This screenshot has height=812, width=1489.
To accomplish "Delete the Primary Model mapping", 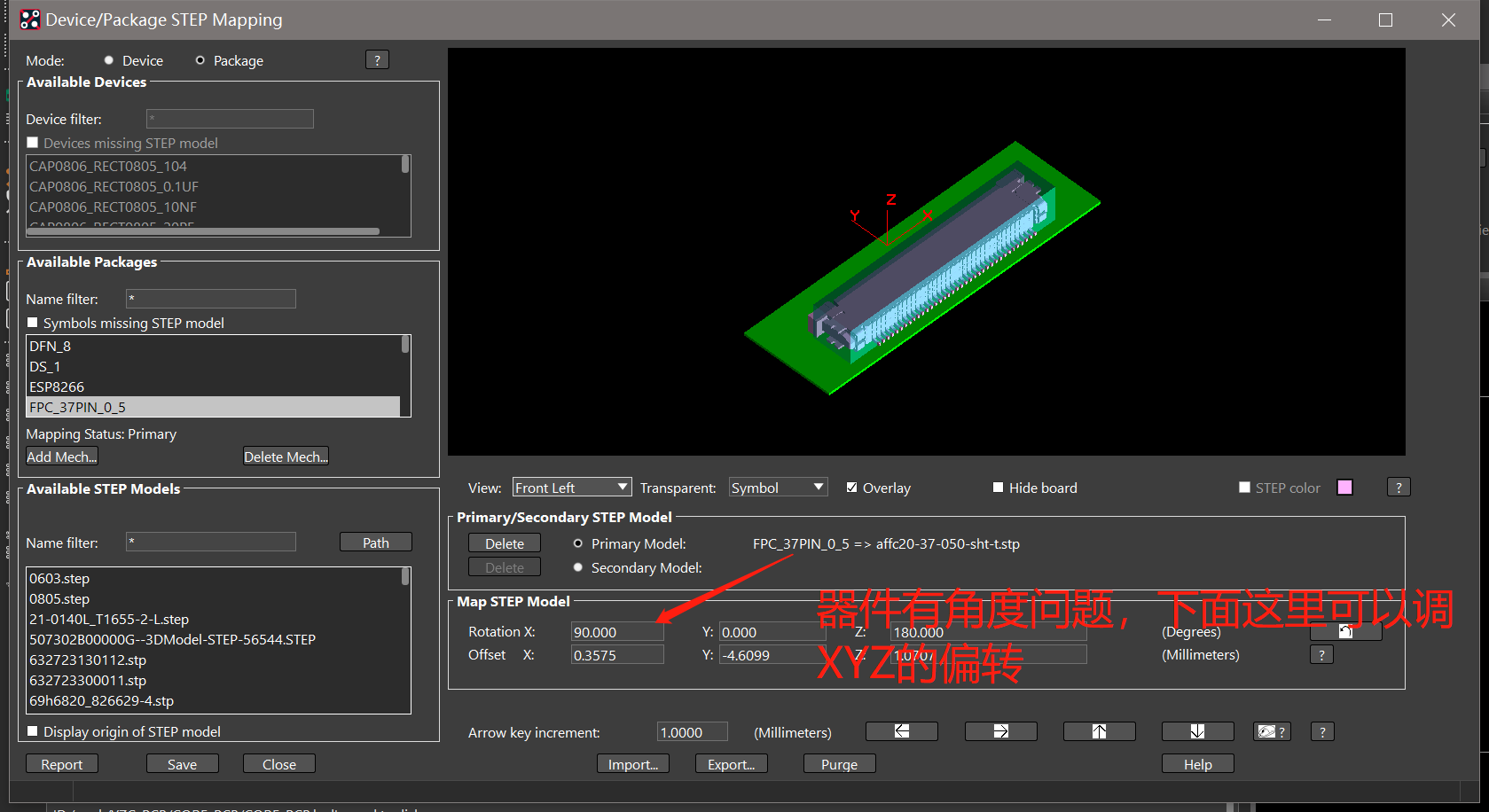I will tap(505, 543).
